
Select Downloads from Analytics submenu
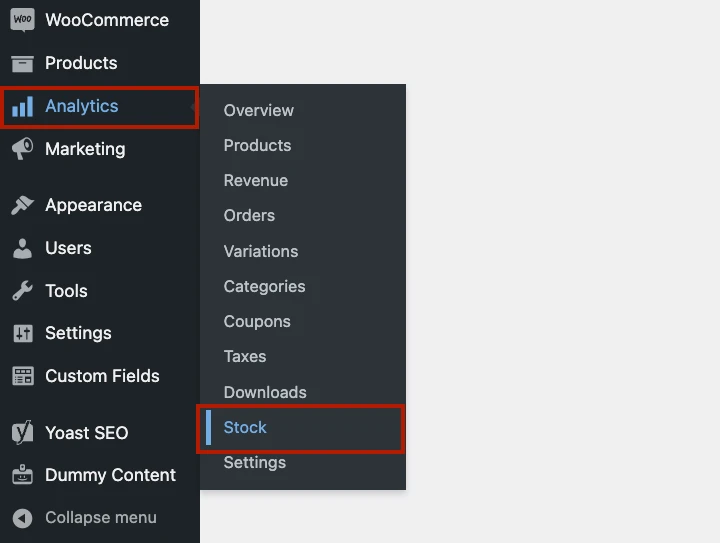(265, 392)
